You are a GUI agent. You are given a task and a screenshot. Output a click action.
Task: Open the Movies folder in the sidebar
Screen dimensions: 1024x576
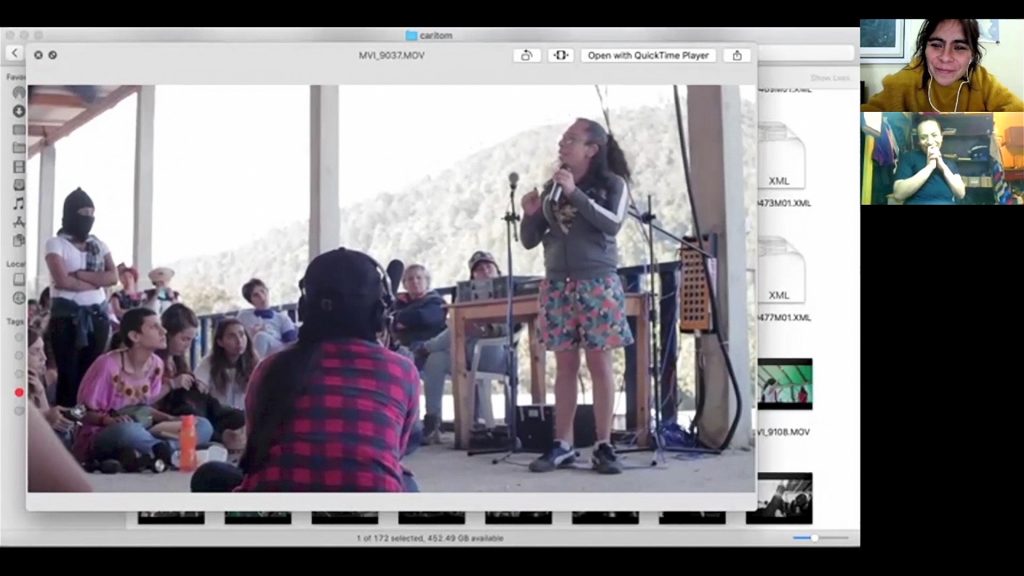(x=19, y=166)
